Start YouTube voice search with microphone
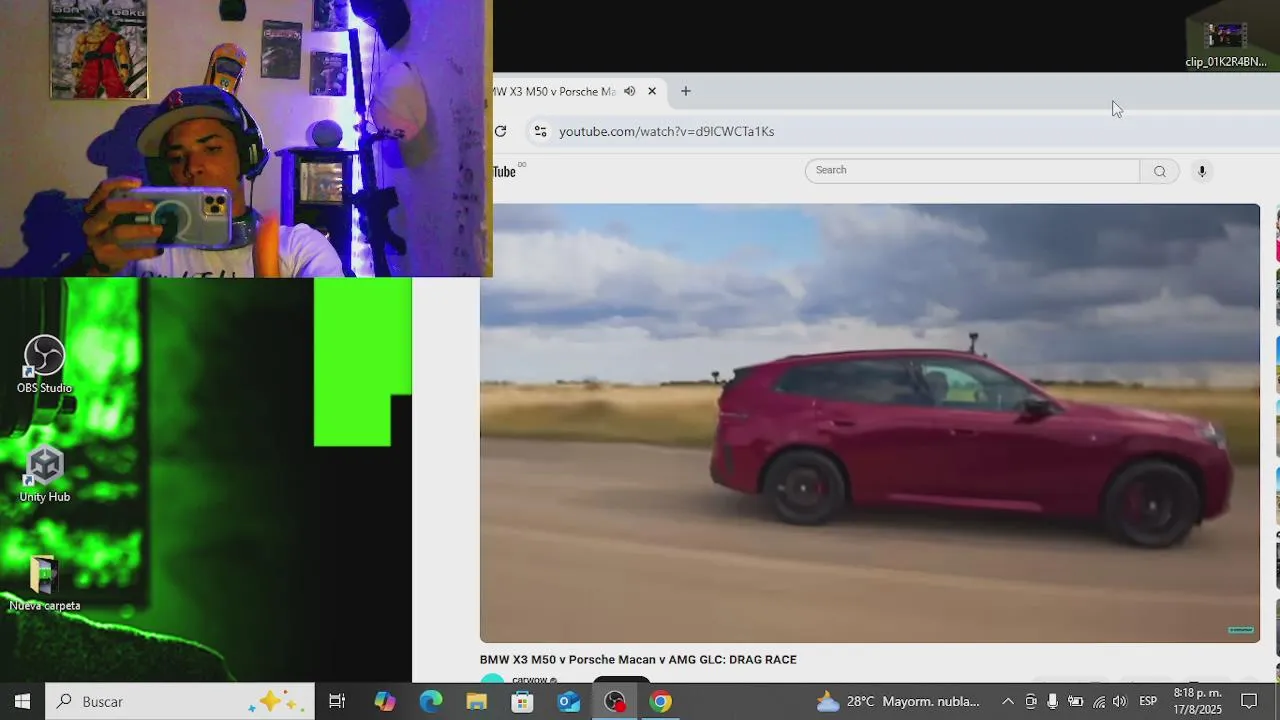1280x720 pixels. click(x=1202, y=171)
